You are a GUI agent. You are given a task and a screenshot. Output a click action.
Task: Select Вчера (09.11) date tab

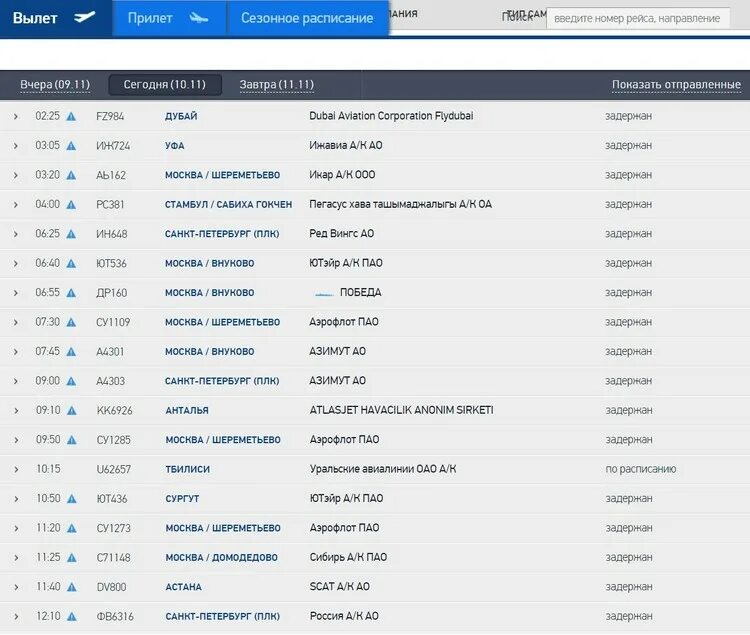(55, 85)
